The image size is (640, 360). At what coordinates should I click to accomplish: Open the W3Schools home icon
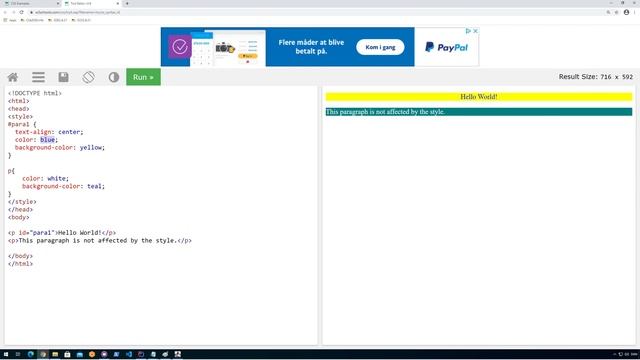click(x=13, y=77)
